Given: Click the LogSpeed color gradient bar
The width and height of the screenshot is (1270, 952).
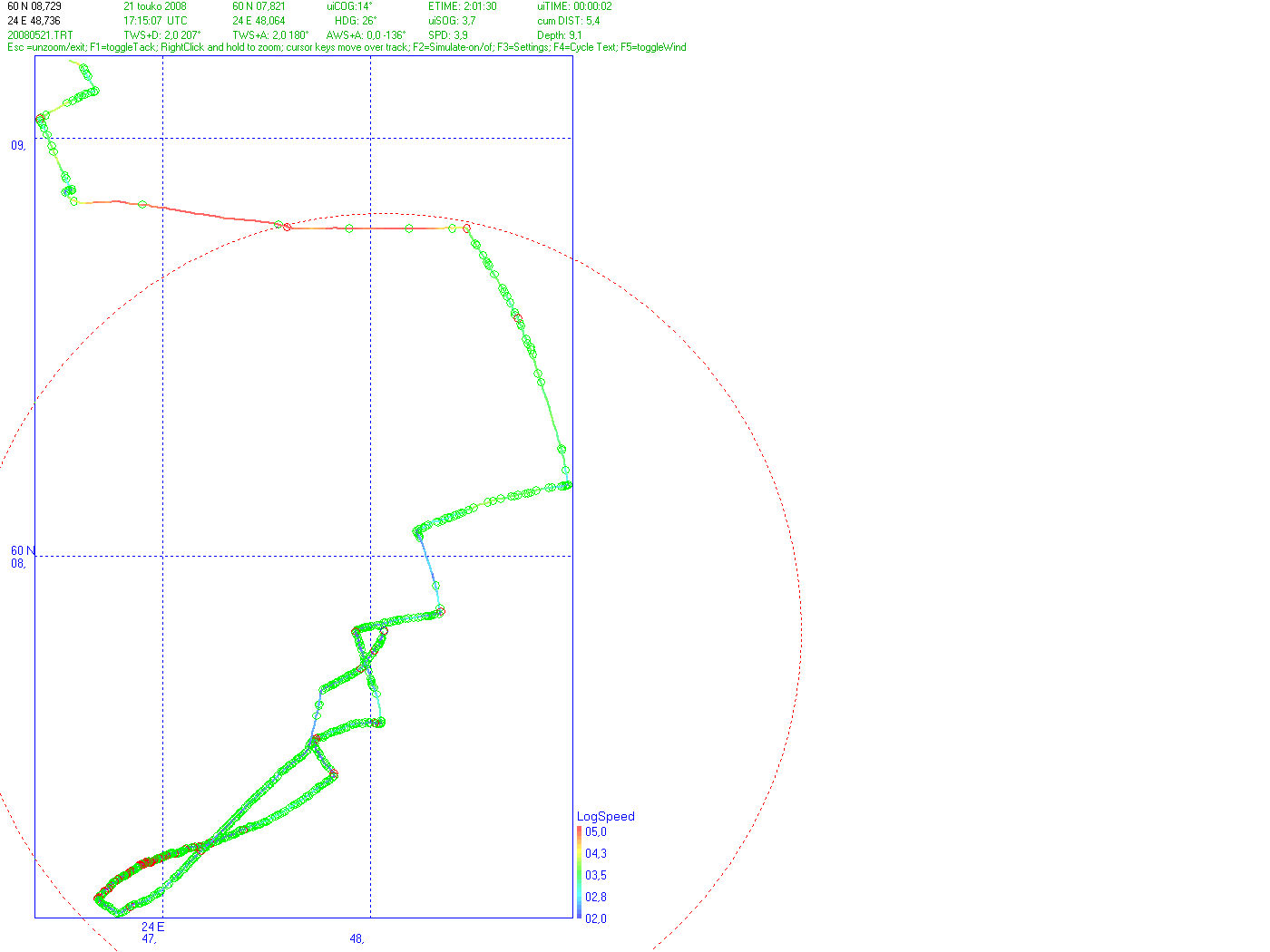Looking at the screenshot, I should (580, 872).
